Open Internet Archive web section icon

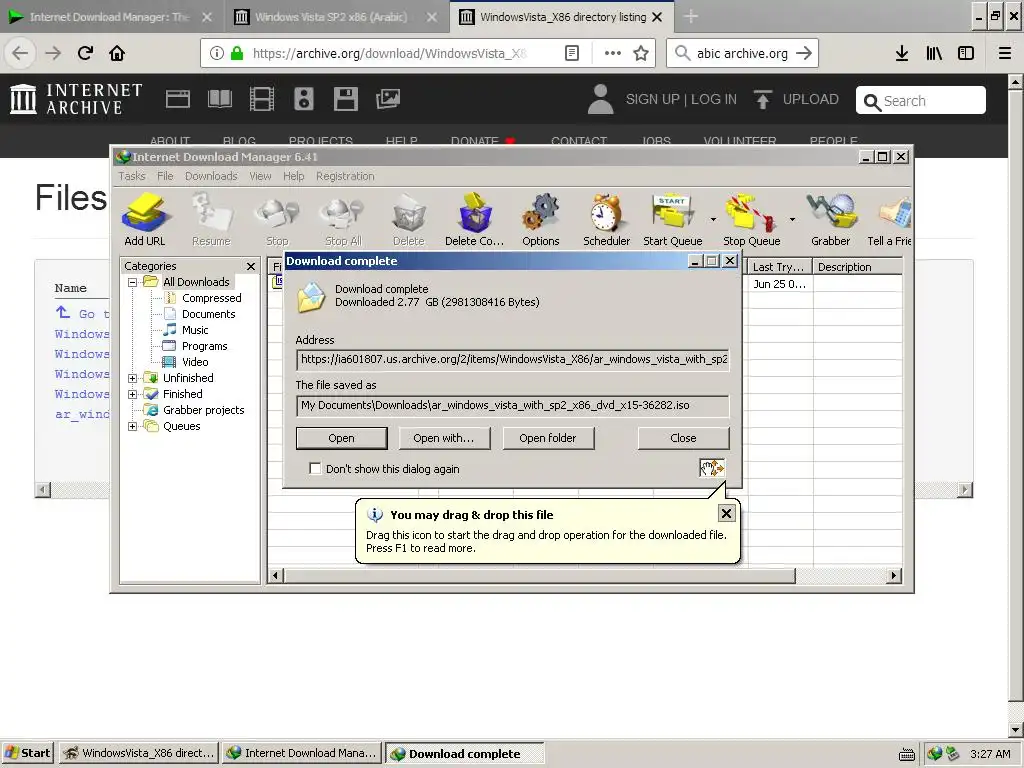(178, 99)
